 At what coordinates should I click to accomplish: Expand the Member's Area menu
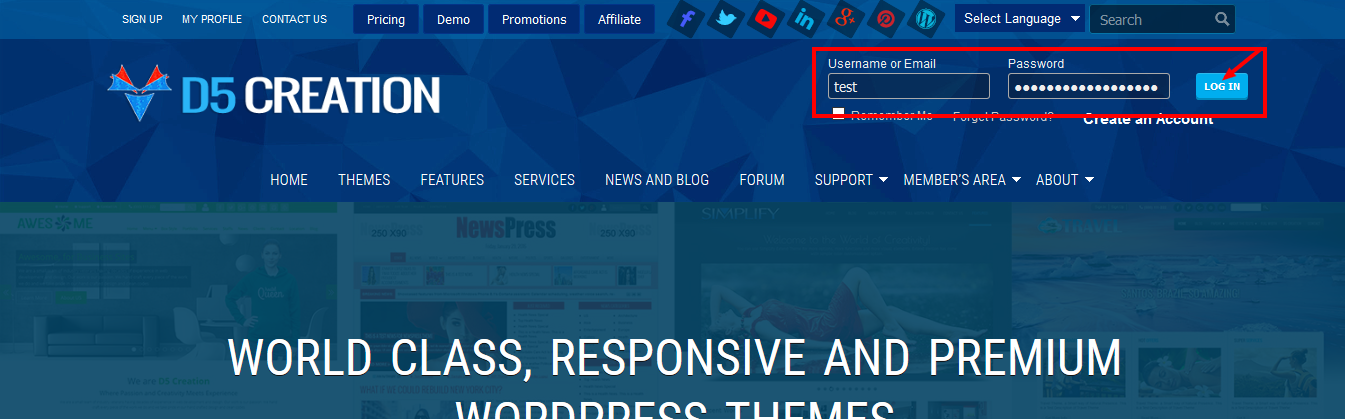(962, 180)
